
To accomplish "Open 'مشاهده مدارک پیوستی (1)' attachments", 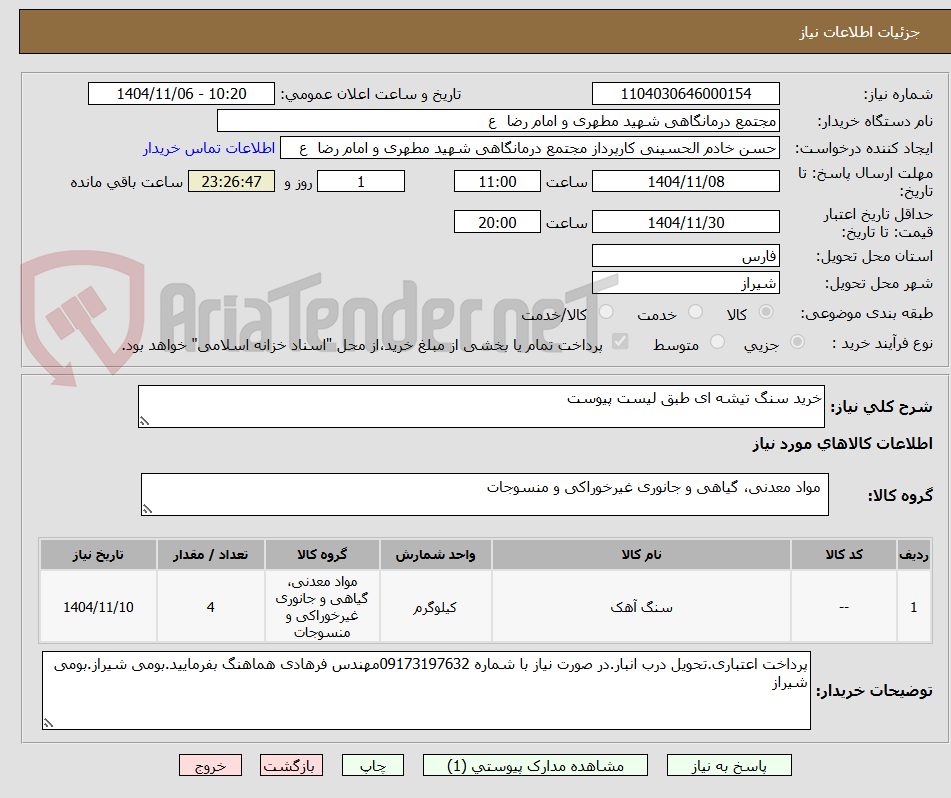I will tap(535, 765).
